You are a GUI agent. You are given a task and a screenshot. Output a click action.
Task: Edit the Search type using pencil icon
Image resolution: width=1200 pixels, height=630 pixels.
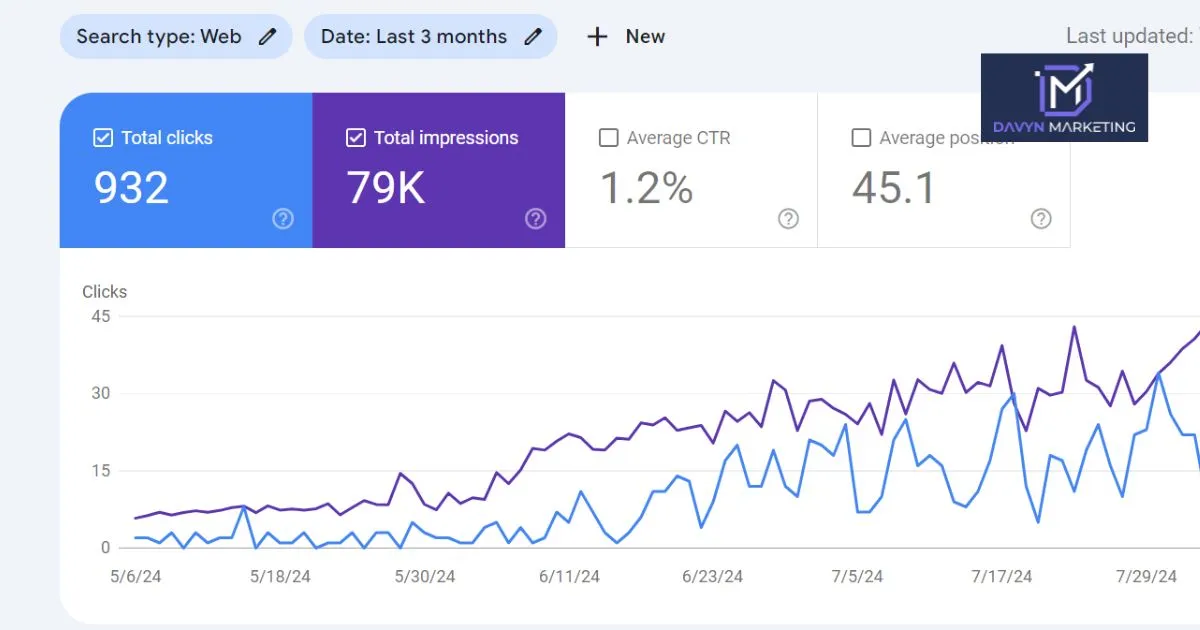(x=267, y=36)
